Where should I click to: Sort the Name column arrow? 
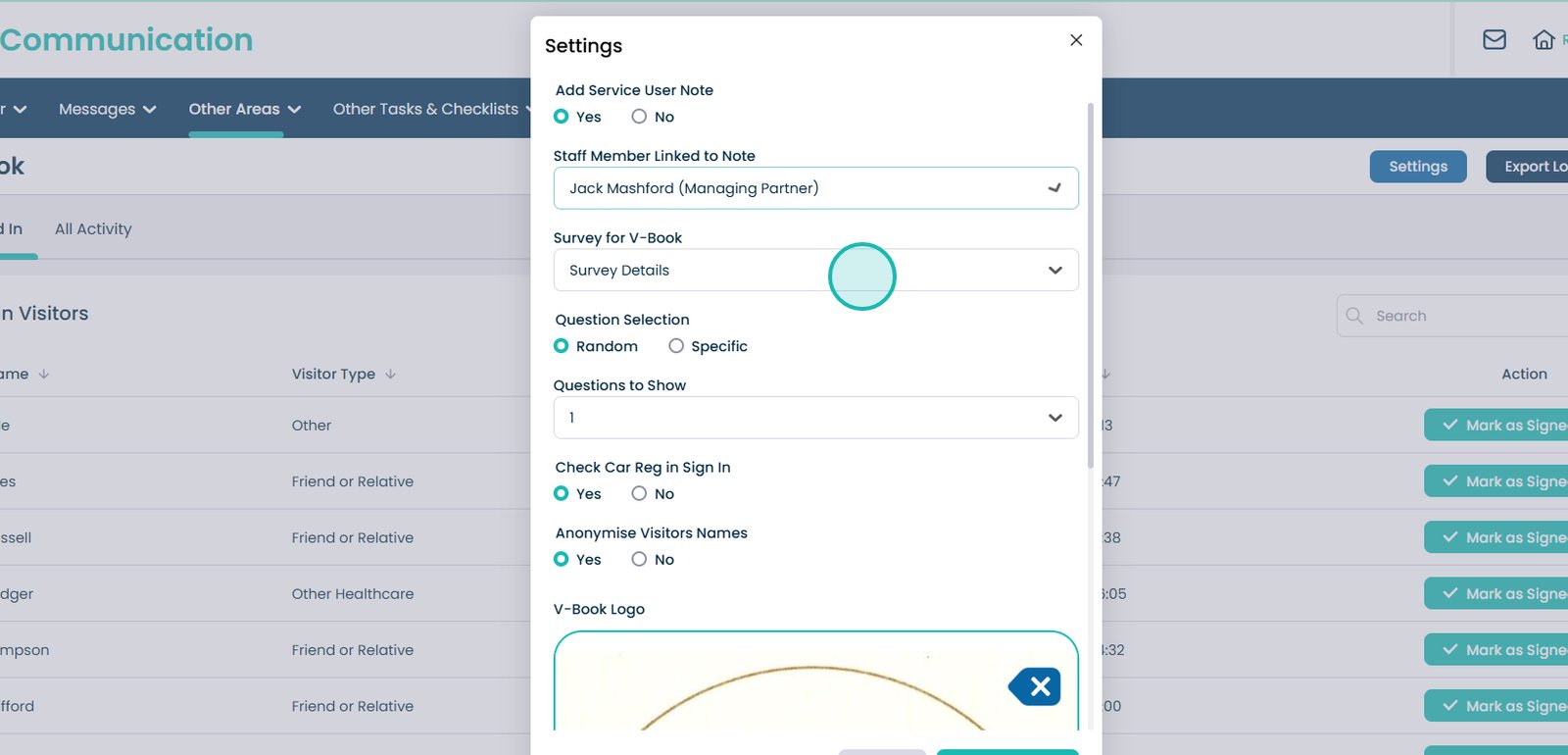coord(44,375)
